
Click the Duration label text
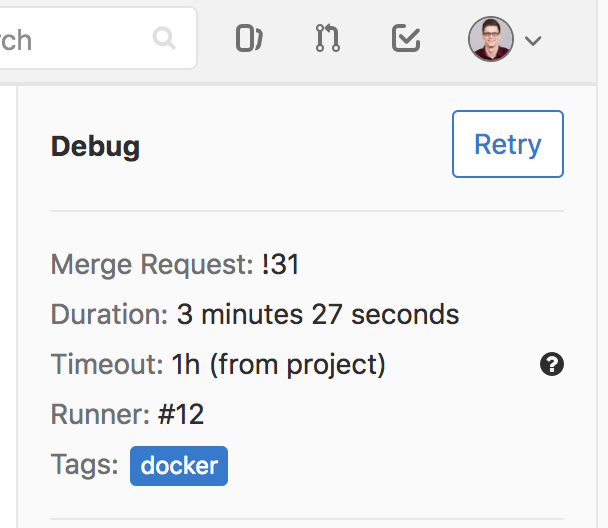click(x=109, y=315)
